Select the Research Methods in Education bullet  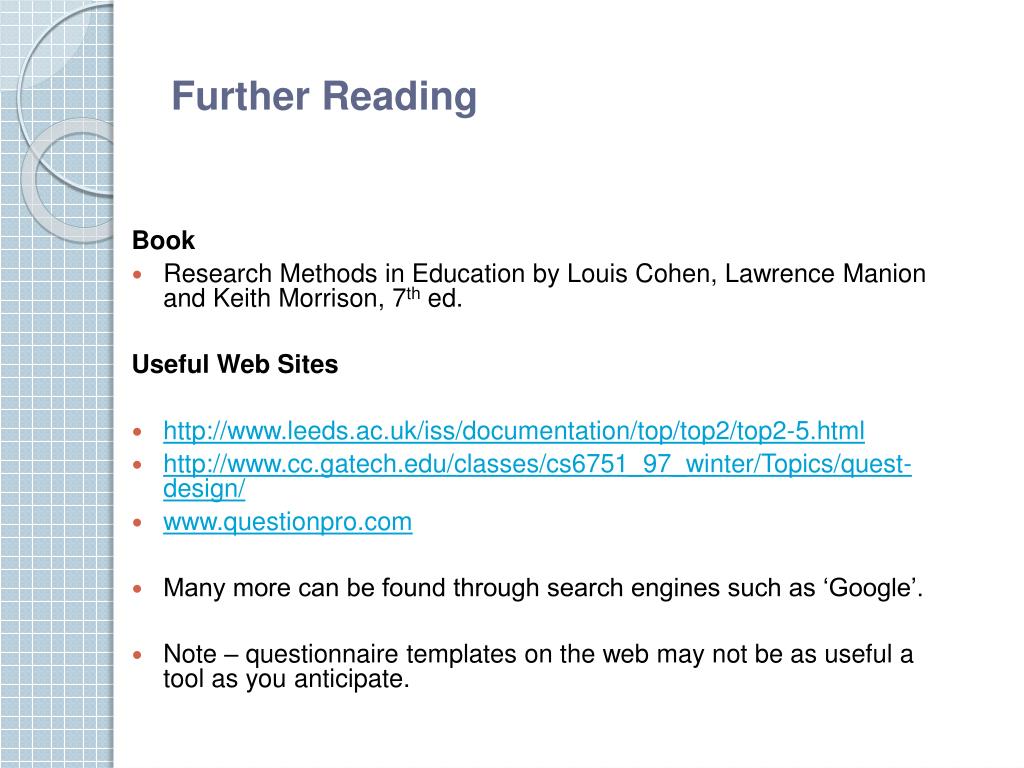544,285
